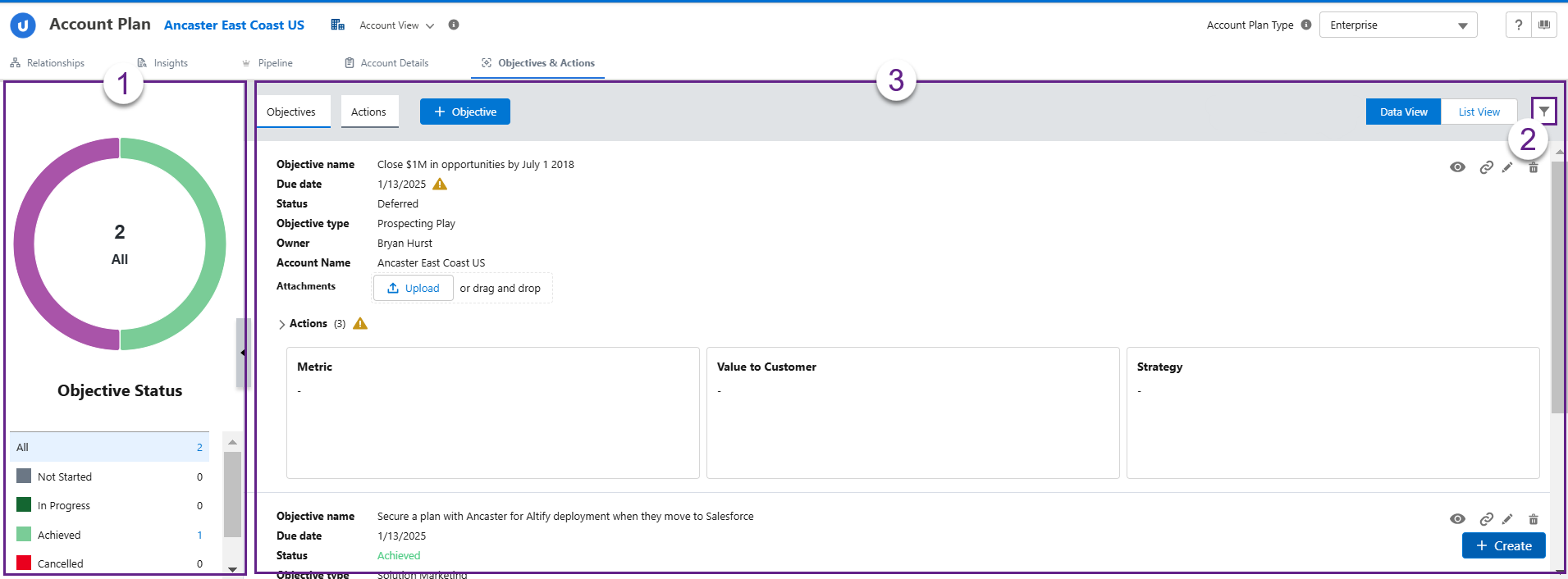Click owner name Bryan Hurst
Image resolution: width=1568 pixels, height=579 pixels.
click(x=405, y=243)
